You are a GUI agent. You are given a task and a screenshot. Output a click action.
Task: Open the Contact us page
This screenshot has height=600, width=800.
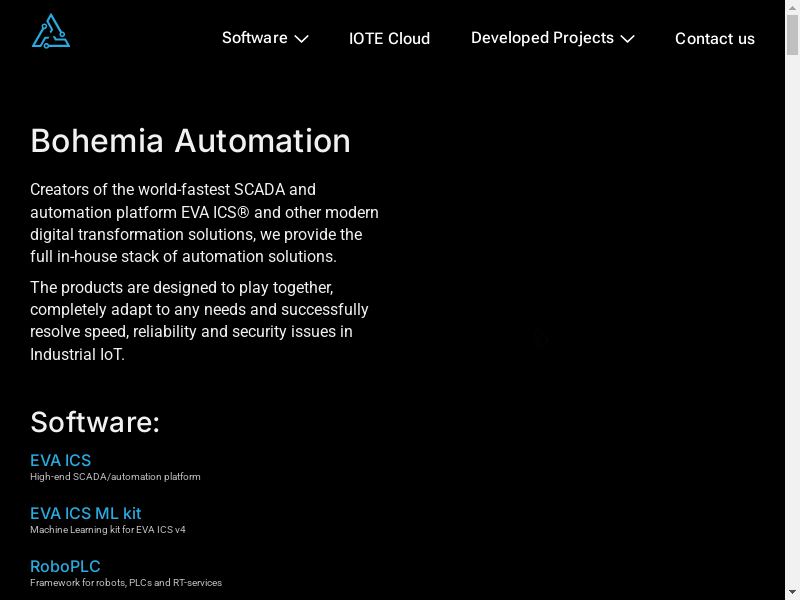(714, 39)
